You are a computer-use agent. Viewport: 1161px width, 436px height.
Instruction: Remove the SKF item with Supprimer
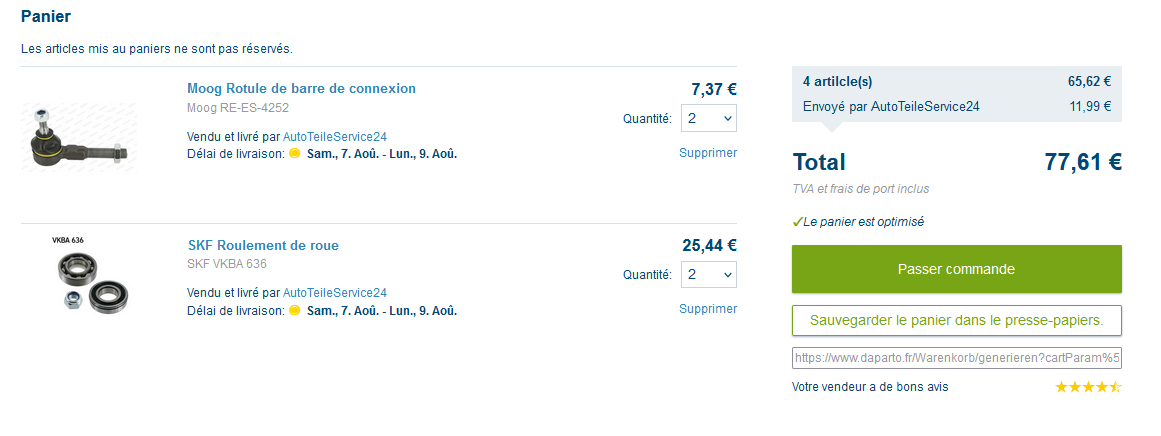tap(708, 309)
